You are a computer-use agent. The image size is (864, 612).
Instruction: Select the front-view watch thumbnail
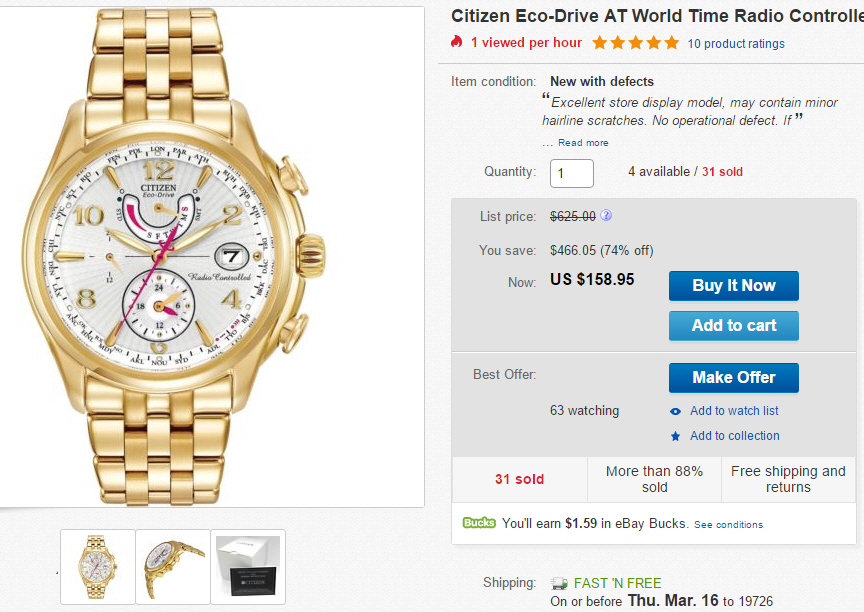coord(98,565)
